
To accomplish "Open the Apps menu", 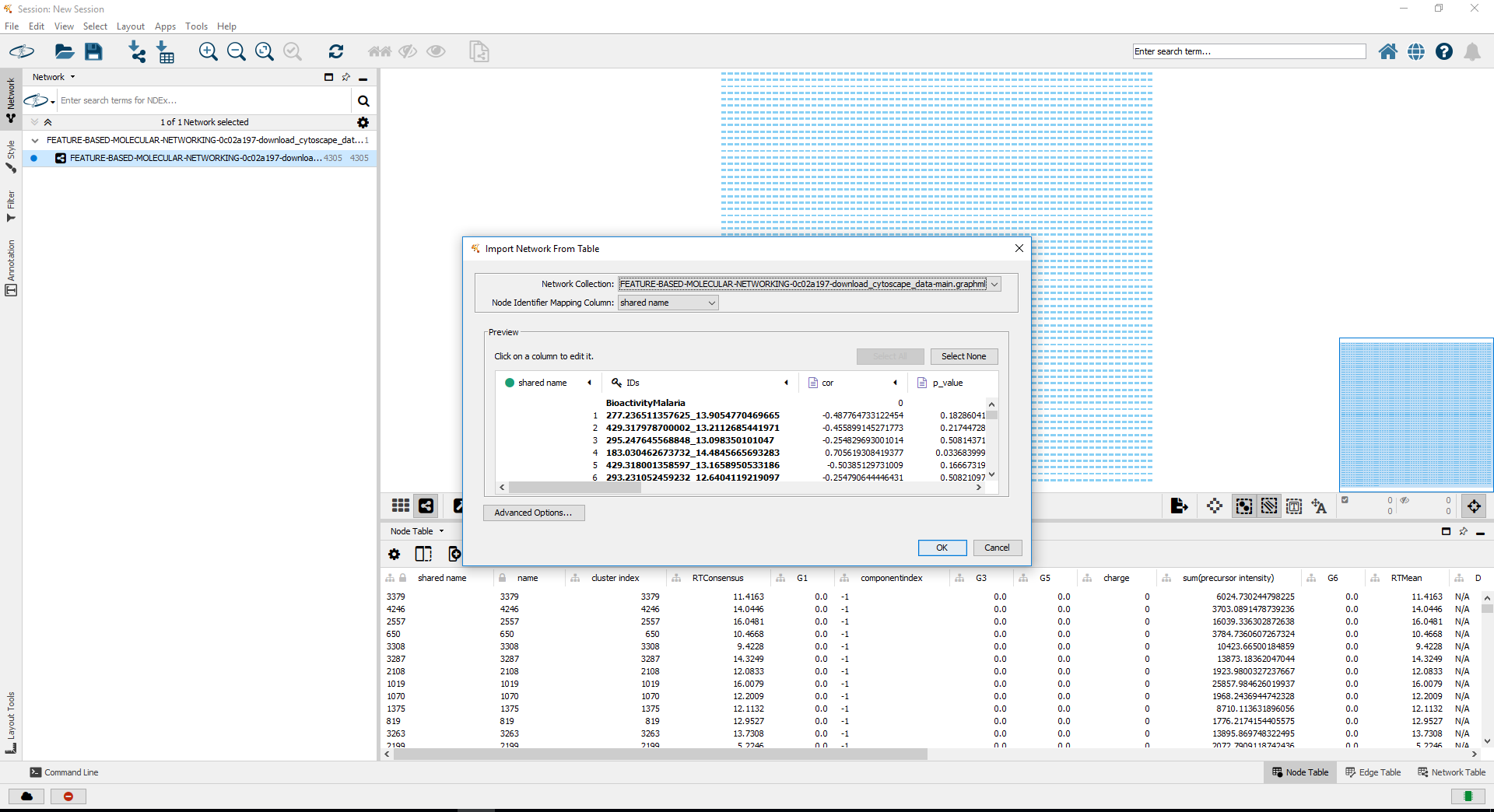I will pos(165,26).
